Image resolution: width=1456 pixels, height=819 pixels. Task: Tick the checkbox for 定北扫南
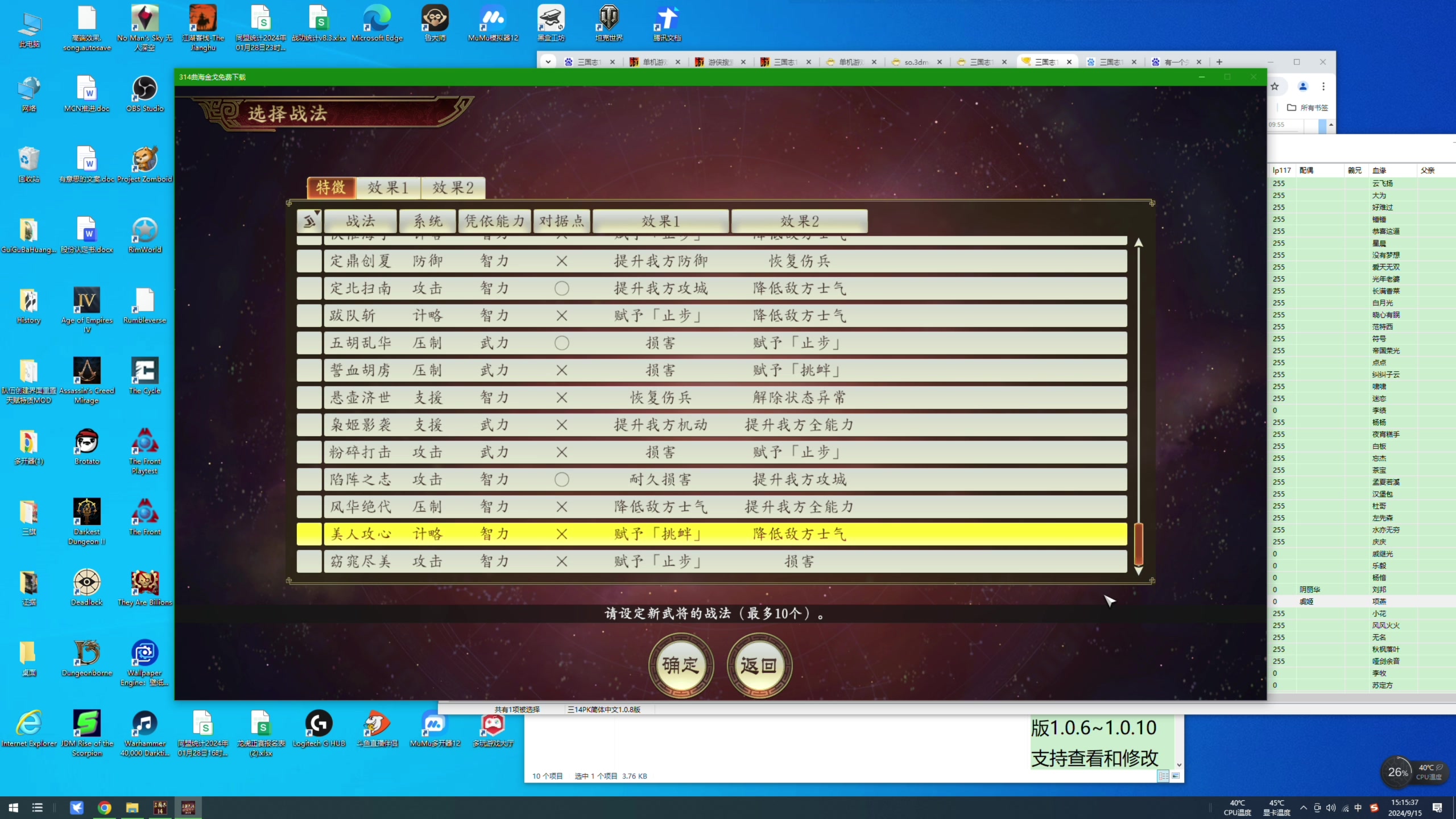coord(309,288)
